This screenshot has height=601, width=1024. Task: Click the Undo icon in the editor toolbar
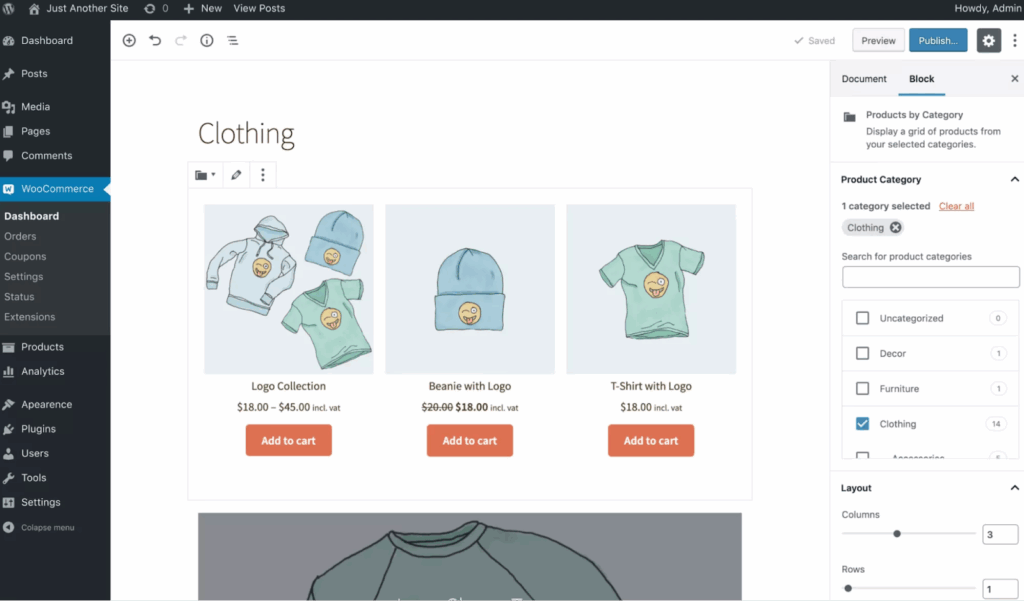click(157, 40)
